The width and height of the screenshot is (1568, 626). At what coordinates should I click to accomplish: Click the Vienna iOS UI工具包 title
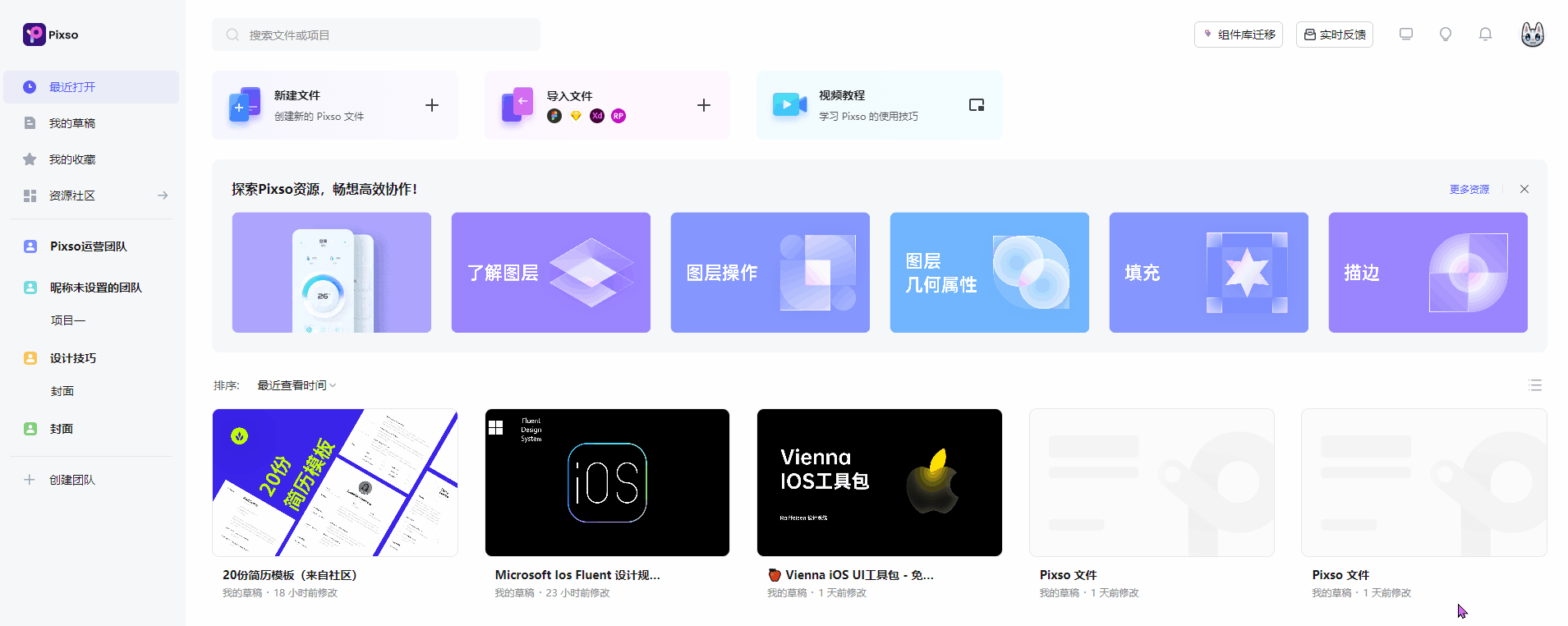[x=851, y=575]
